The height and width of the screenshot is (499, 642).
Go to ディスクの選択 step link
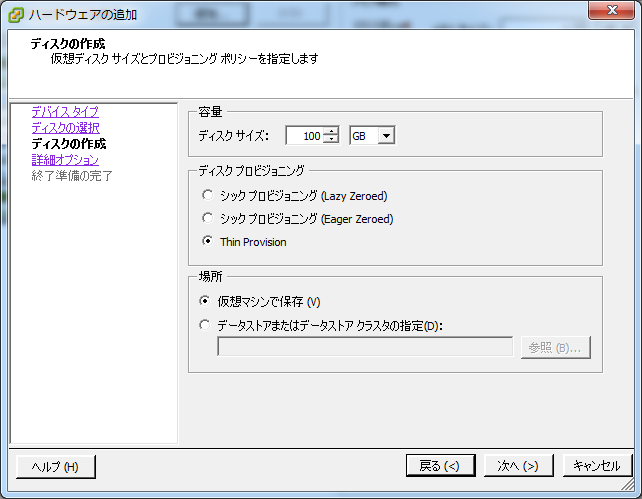point(64,128)
